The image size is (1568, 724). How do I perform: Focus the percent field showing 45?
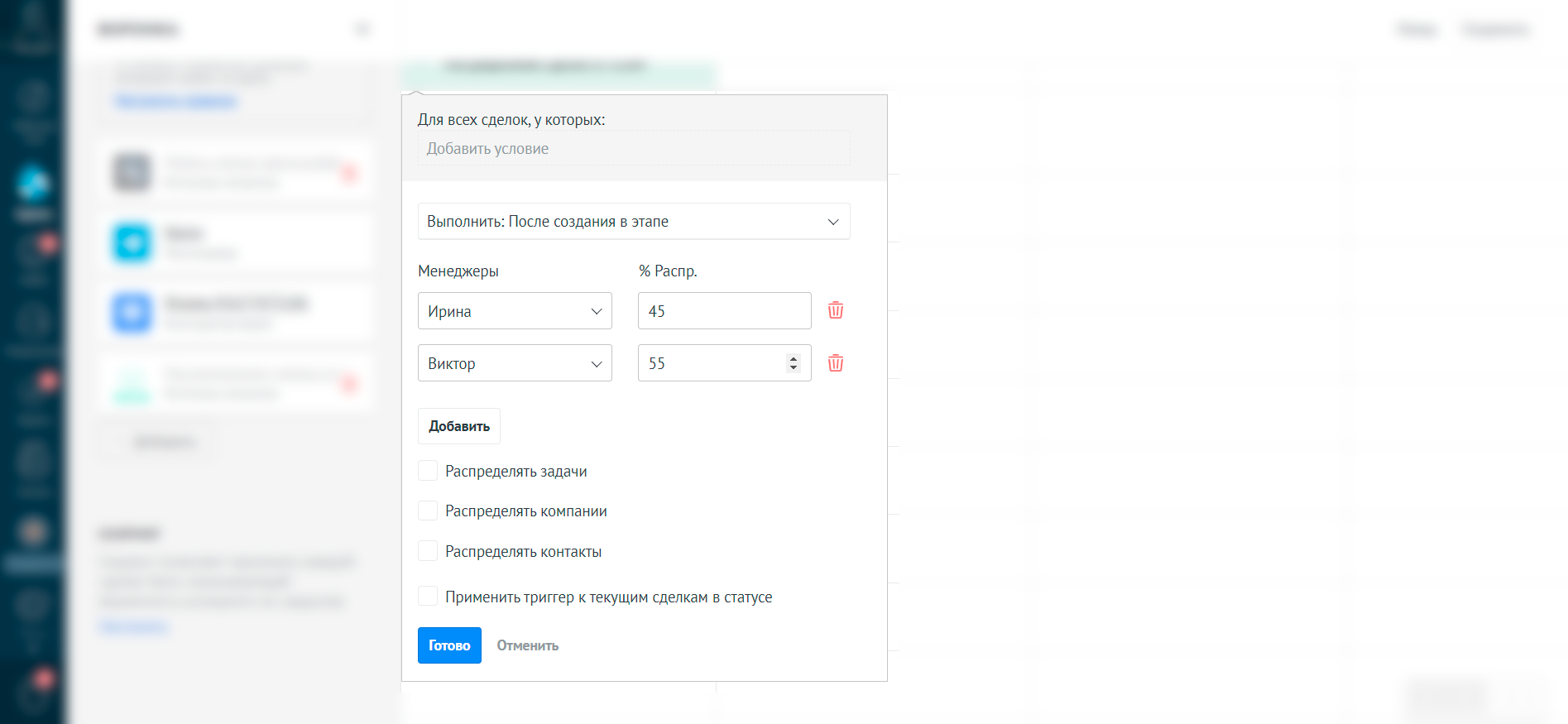[x=723, y=311]
